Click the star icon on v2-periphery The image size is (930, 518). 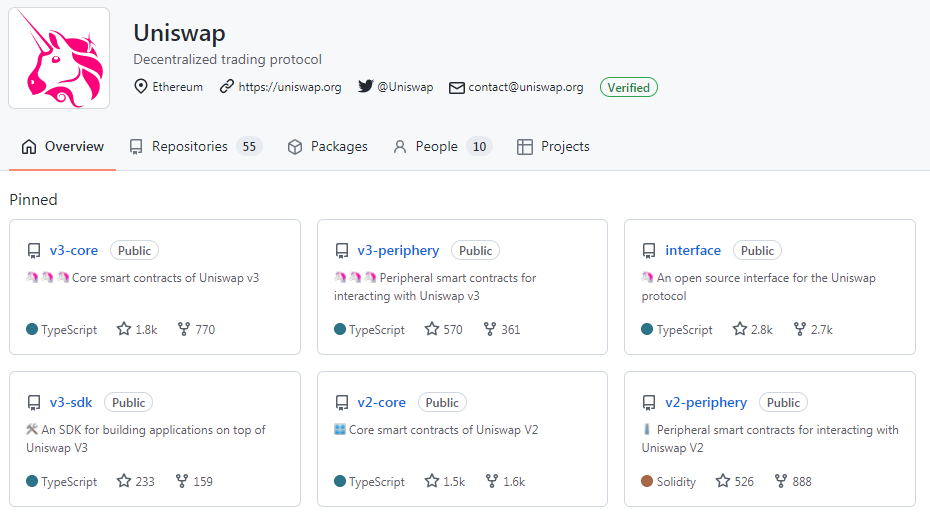[722, 481]
